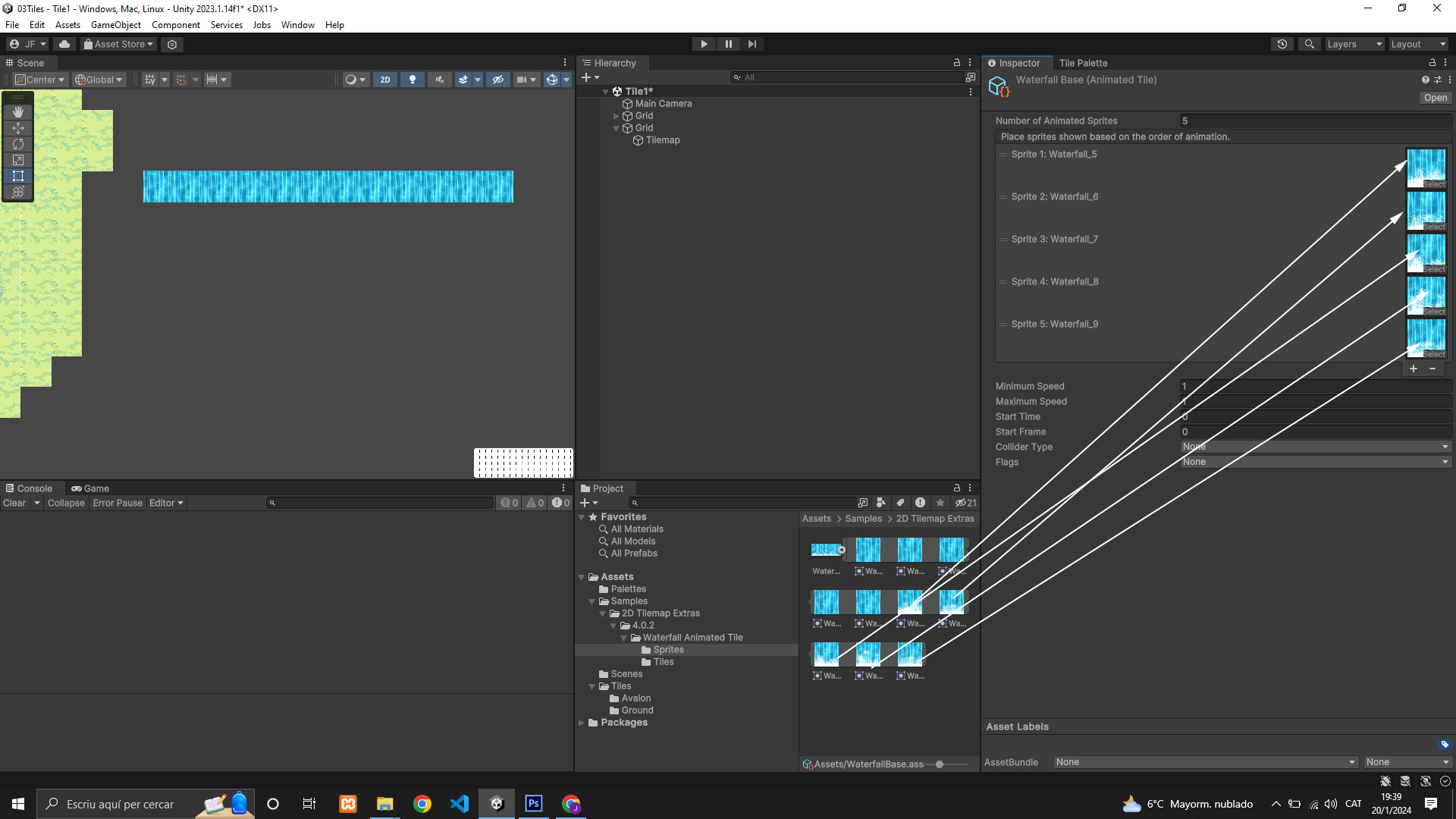
Task: Open Undo History icon
Action: click(1282, 44)
